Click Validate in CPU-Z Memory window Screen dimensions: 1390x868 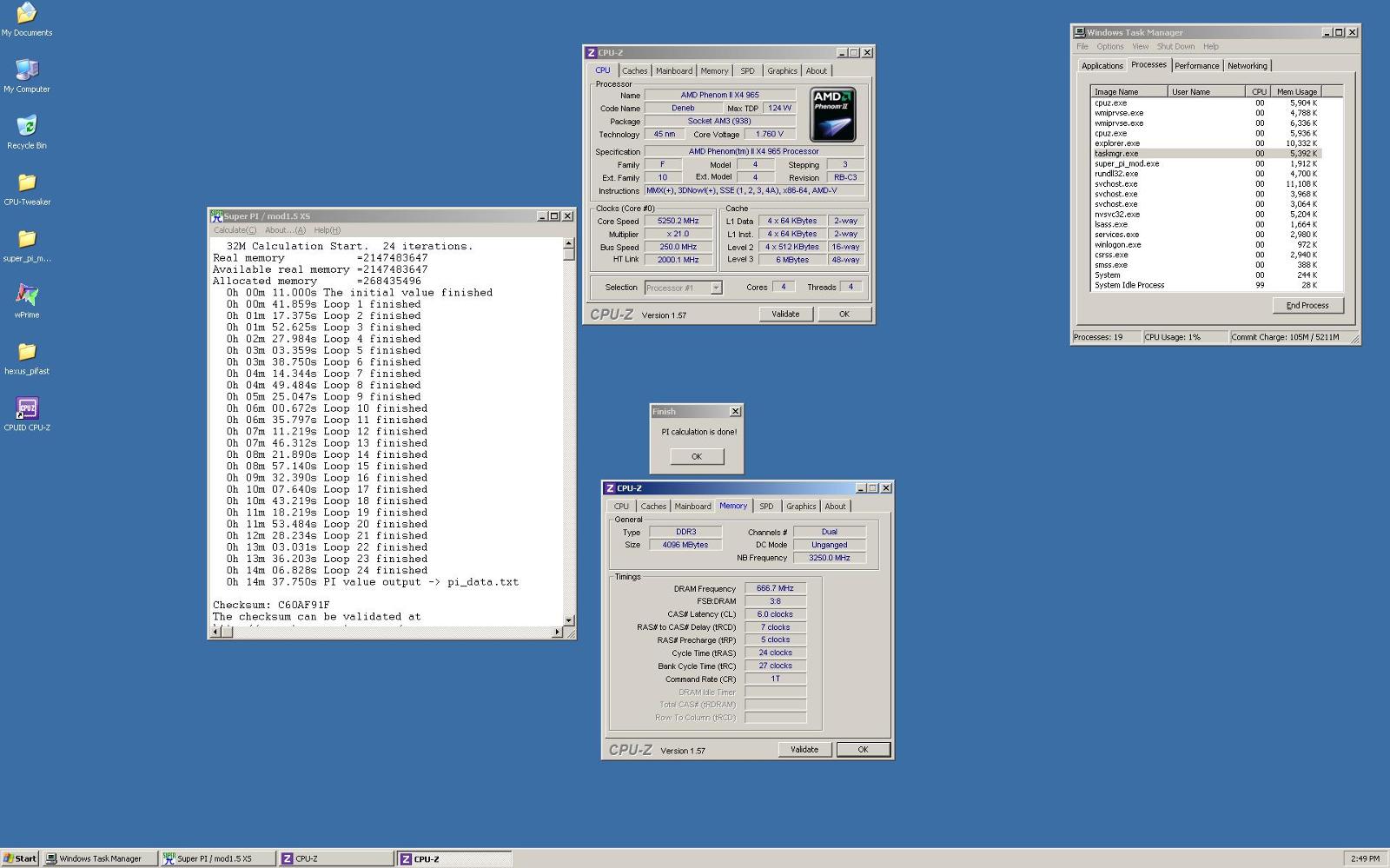pos(804,750)
